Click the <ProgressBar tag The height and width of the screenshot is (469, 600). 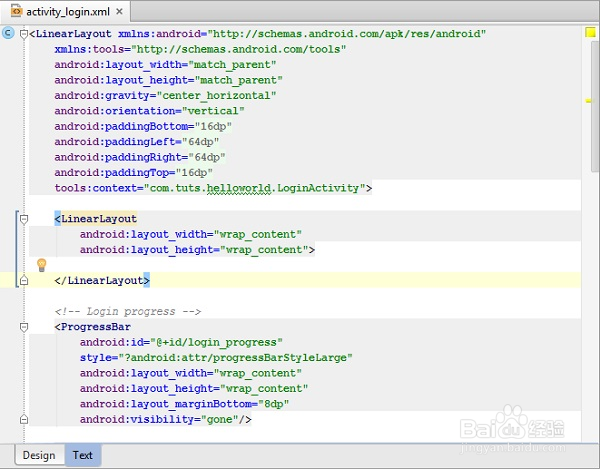[92, 327]
